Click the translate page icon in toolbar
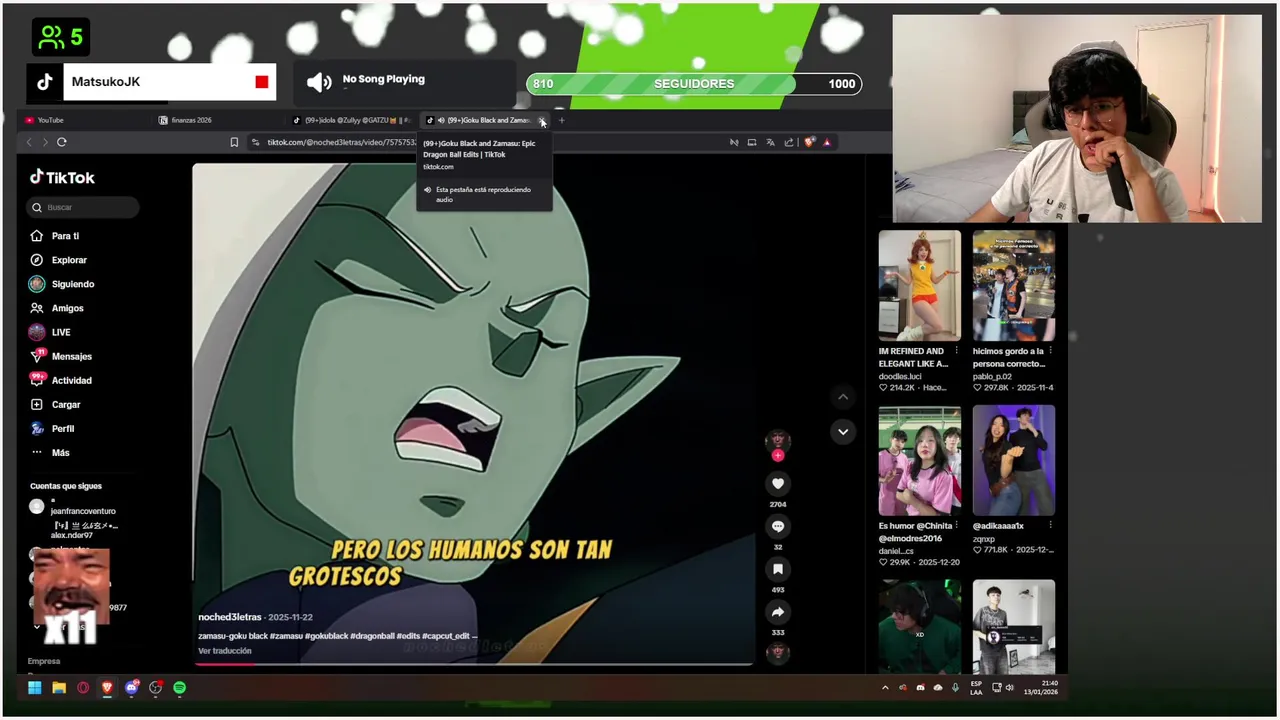 coord(770,142)
